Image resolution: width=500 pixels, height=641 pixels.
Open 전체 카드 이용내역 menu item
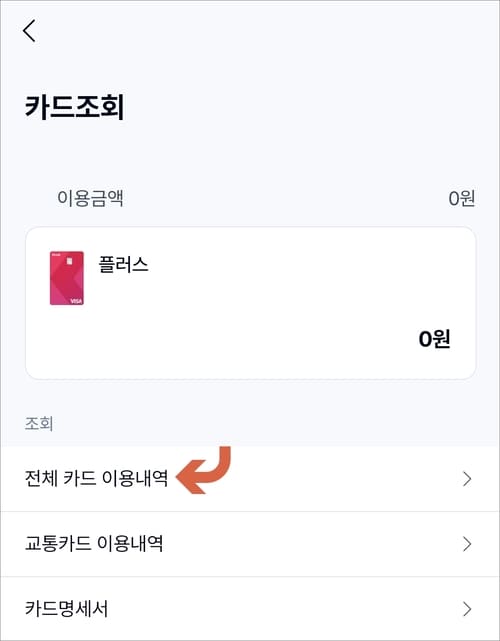coord(250,479)
